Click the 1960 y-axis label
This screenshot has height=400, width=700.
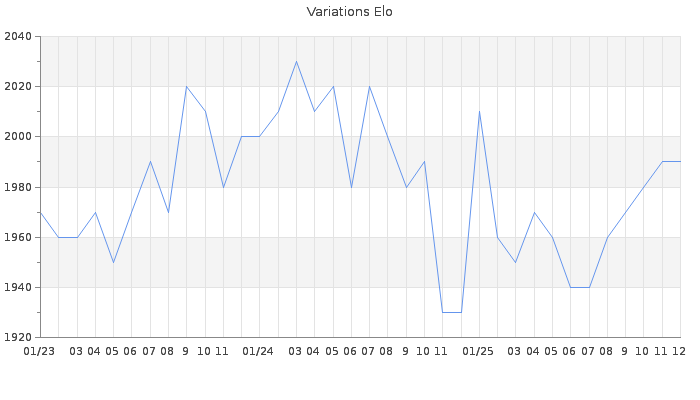click(18, 238)
